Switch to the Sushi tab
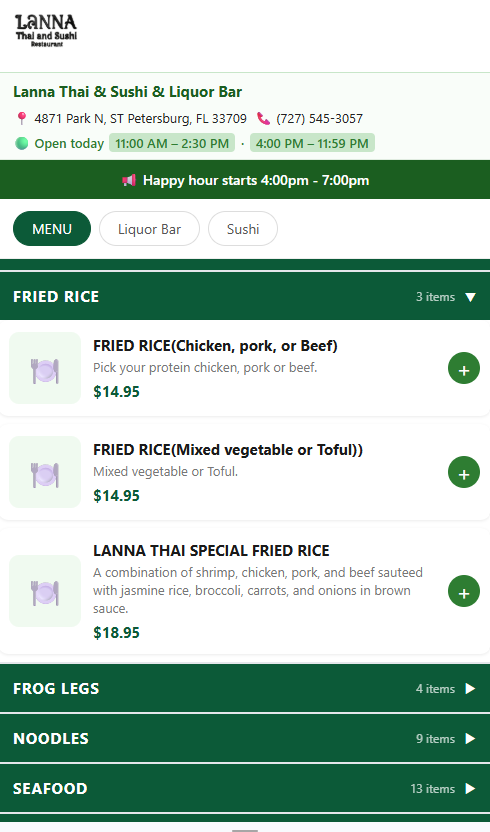The image size is (490, 832). click(x=243, y=229)
